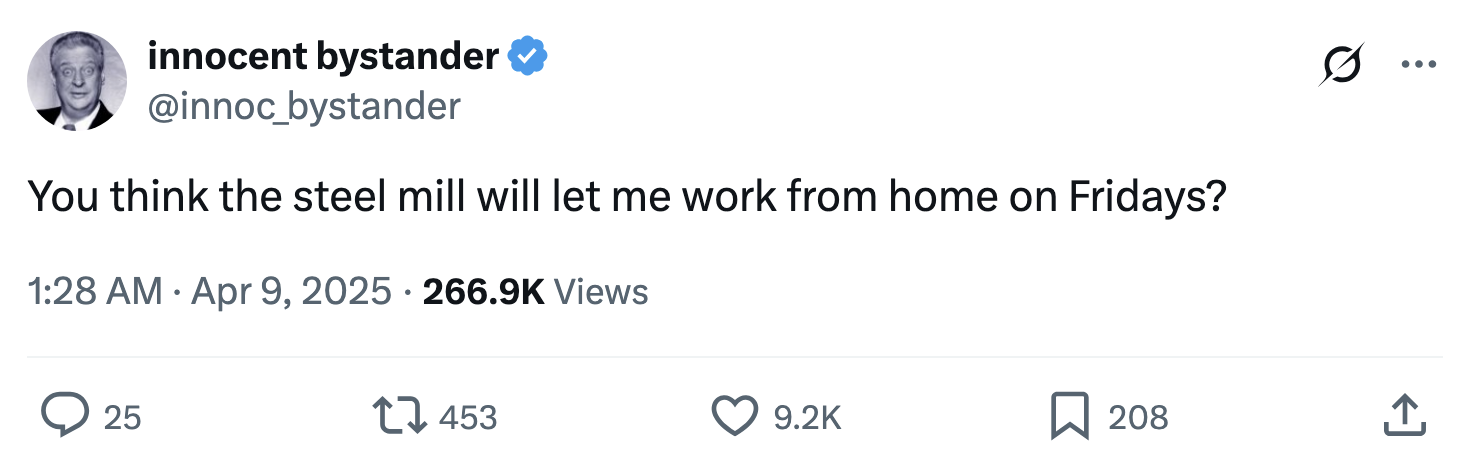Click the 1:28 AM timestamp

click(94, 292)
